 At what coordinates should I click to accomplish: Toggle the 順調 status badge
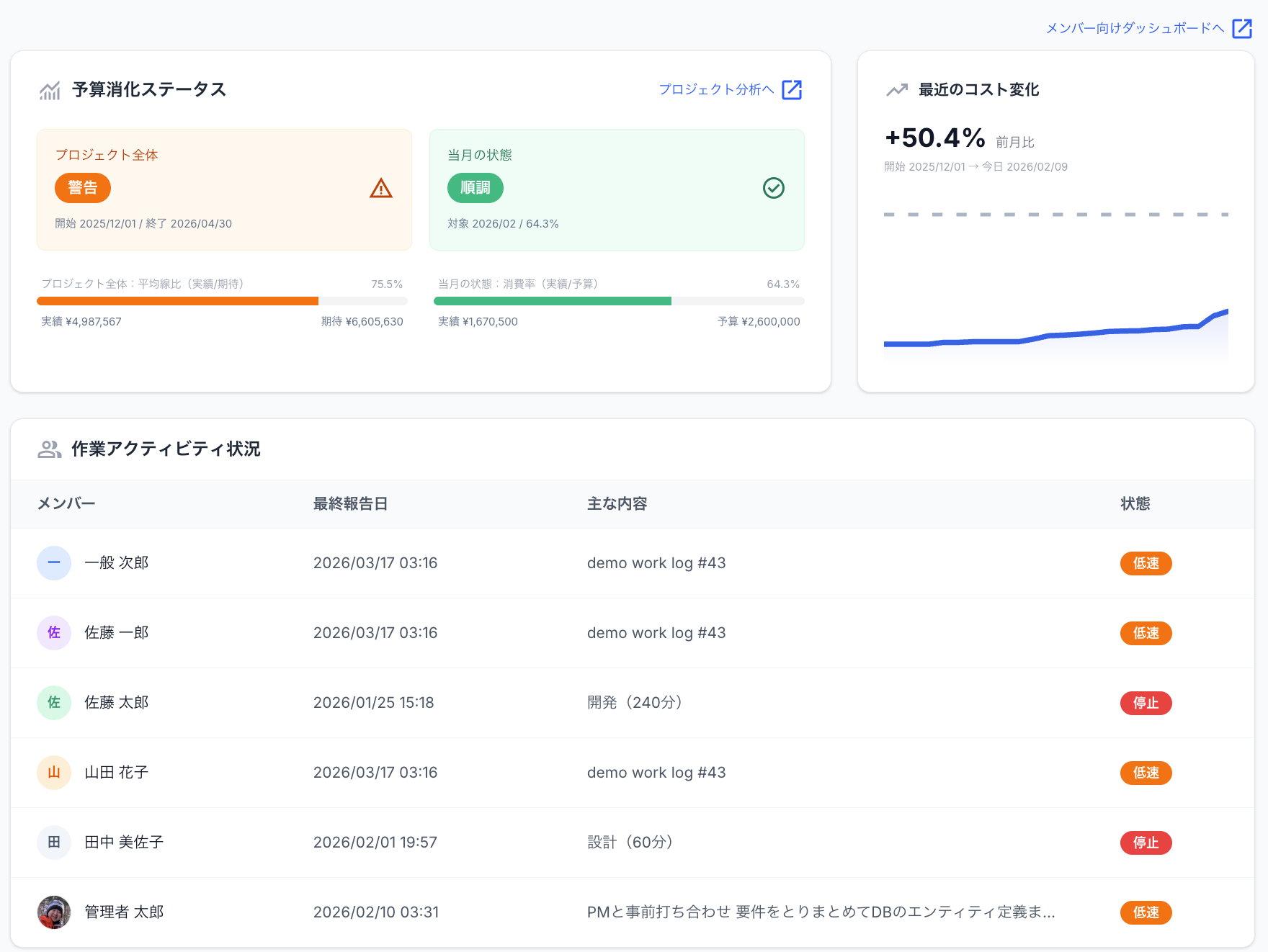(475, 188)
